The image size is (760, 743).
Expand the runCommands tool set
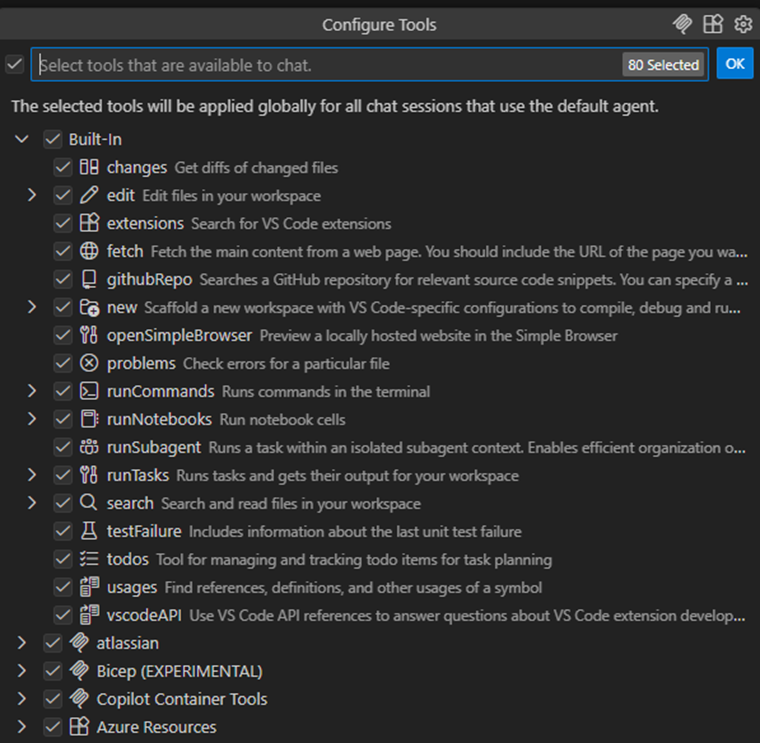(x=32, y=391)
